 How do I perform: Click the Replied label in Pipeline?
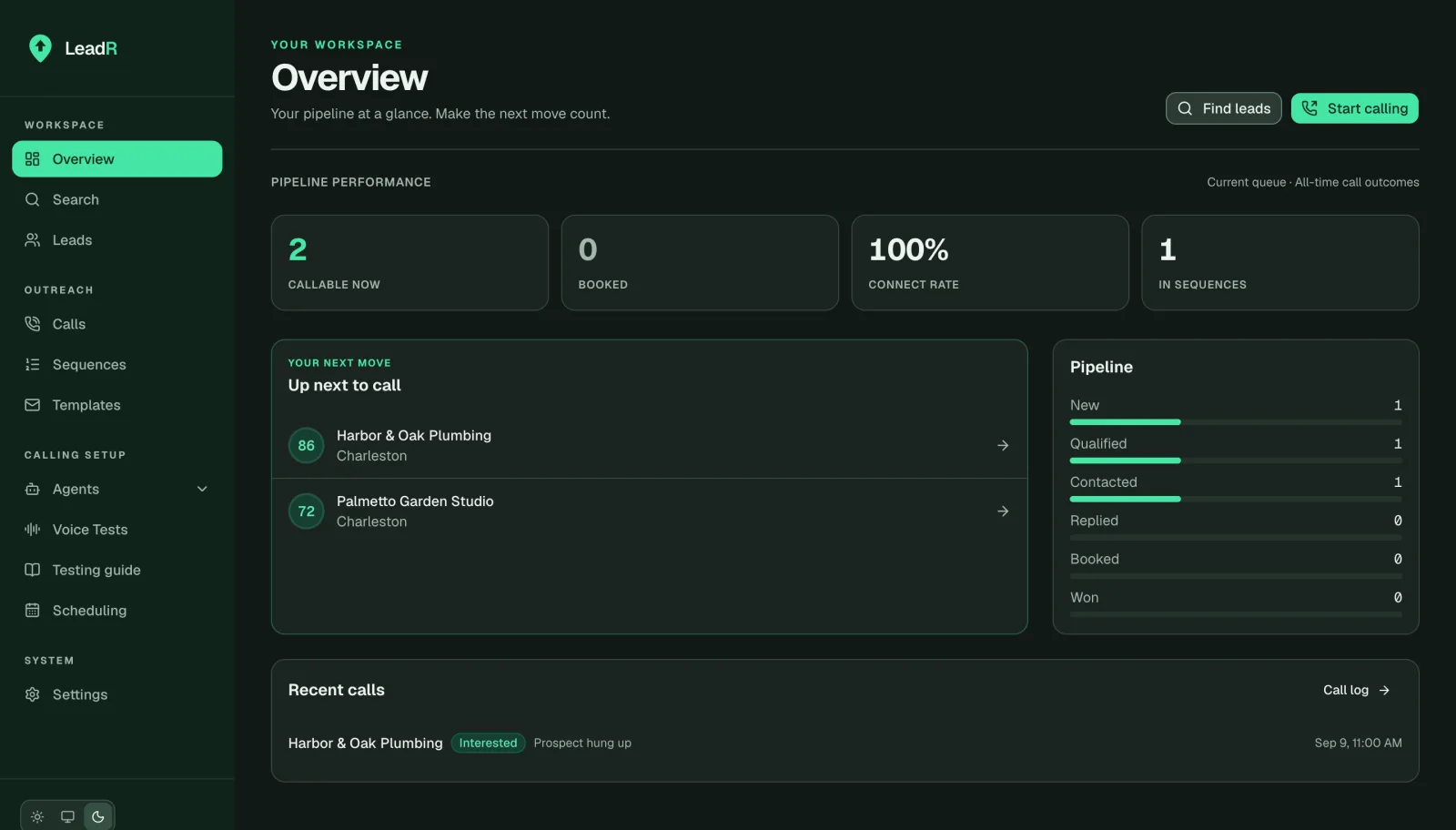(1094, 521)
